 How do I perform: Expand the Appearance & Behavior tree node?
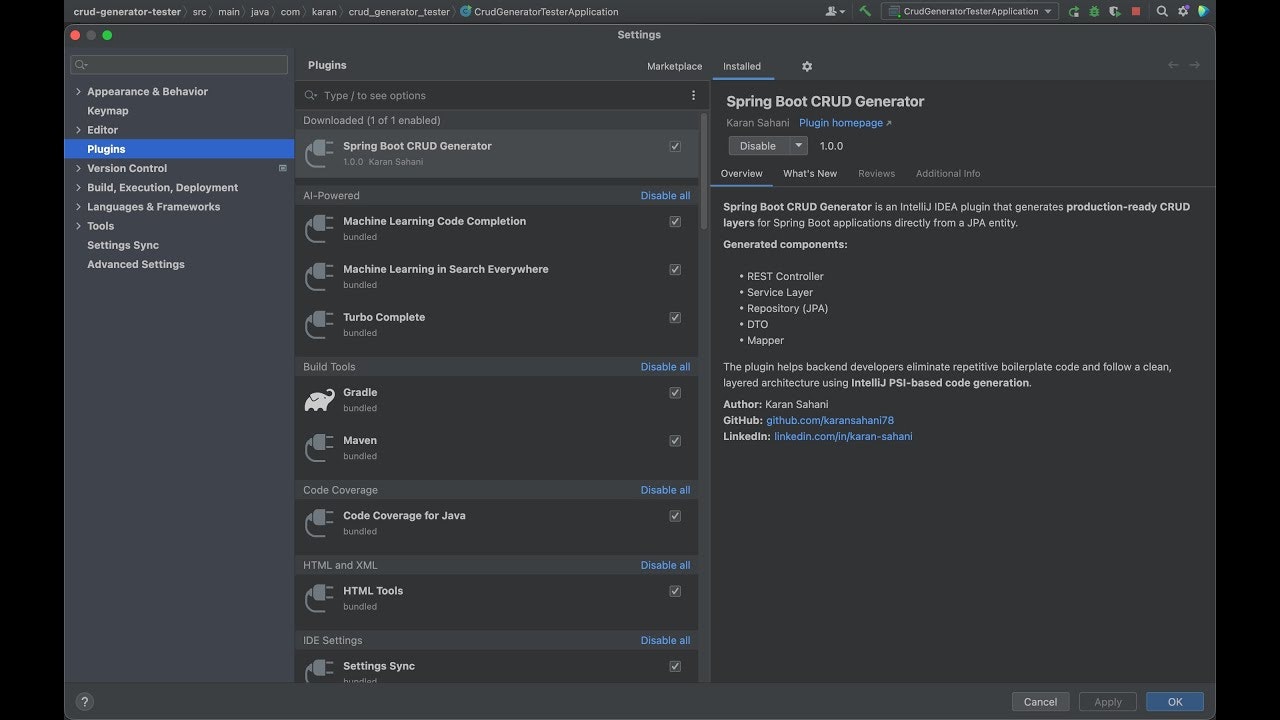coord(79,92)
